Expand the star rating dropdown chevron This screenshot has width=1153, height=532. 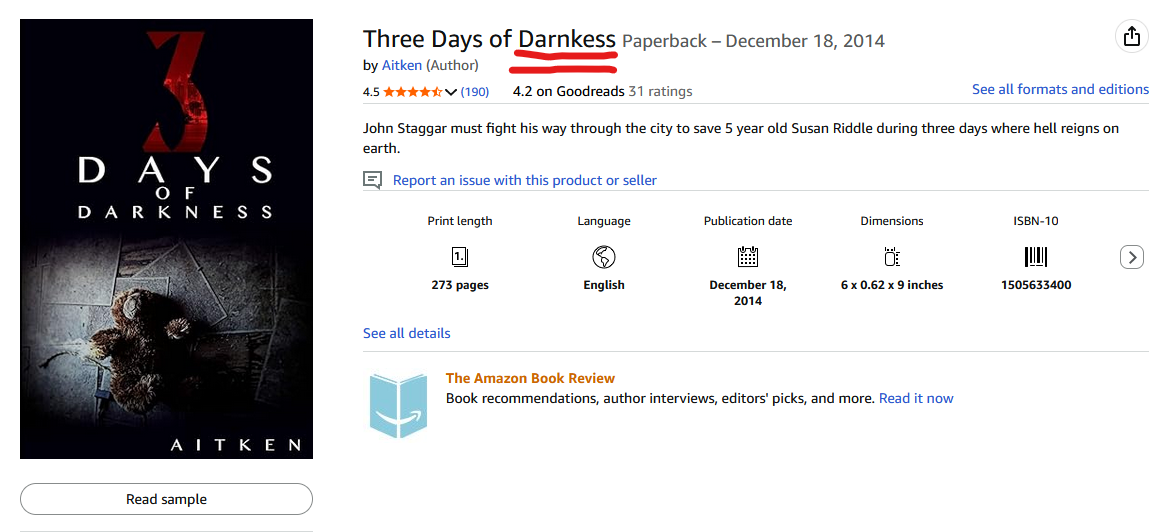[x=451, y=92]
